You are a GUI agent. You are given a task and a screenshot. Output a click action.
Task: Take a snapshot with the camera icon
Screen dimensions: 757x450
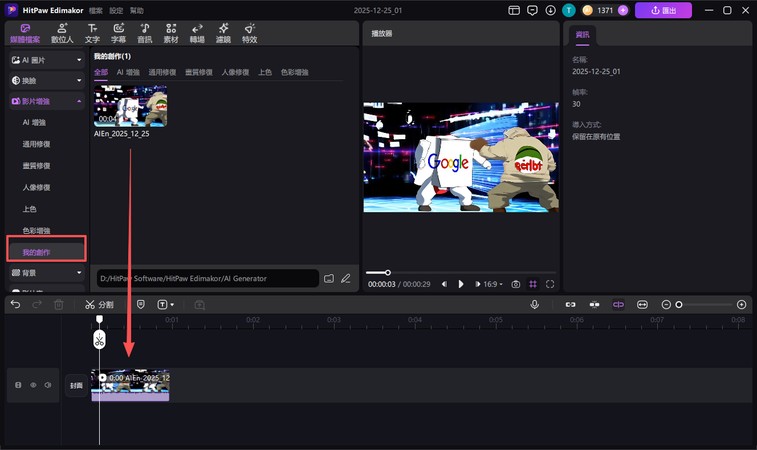point(515,284)
